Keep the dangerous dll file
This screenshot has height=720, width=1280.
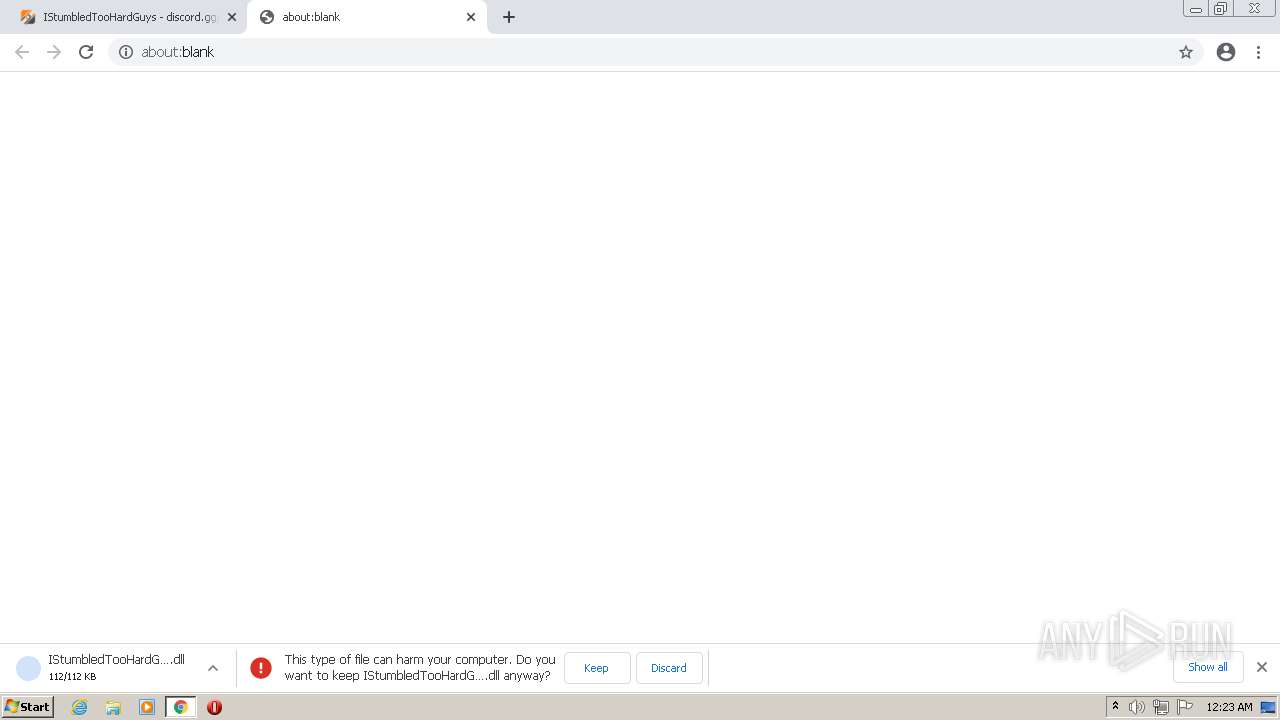click(597, 668)
